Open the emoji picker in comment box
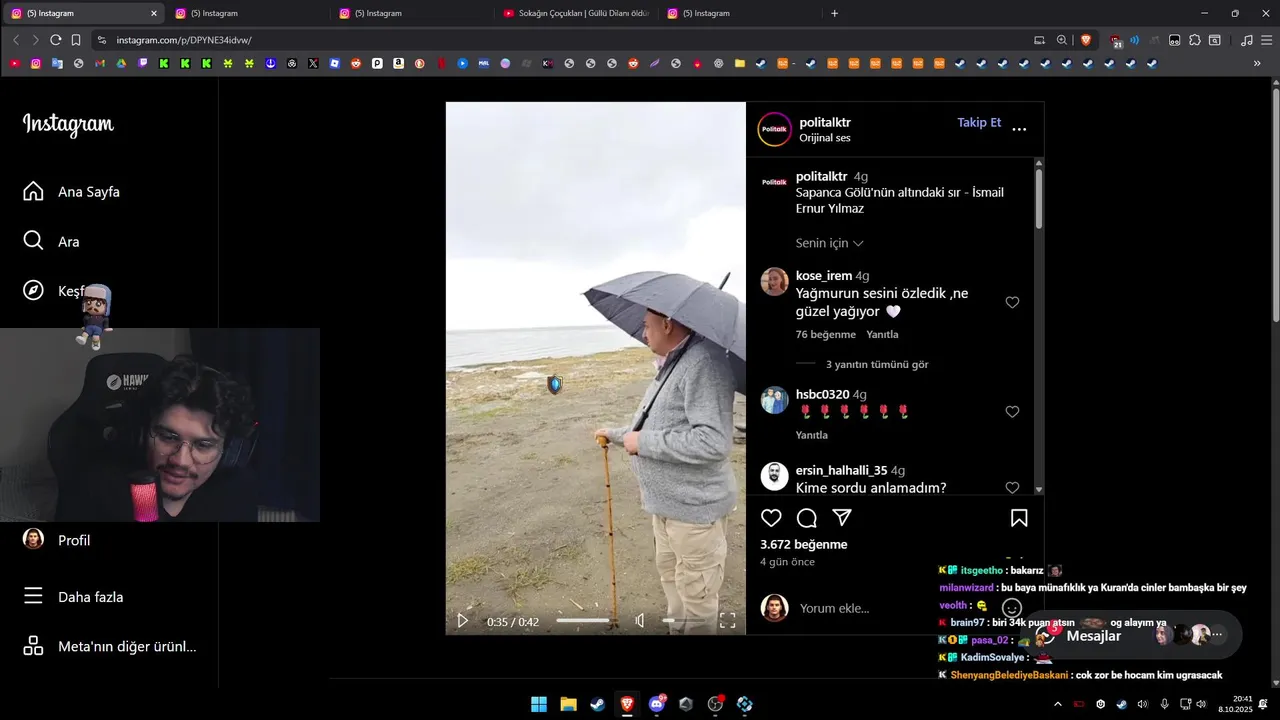The height and width of the screenshot is (720, 1280). tap(1011, 608)
